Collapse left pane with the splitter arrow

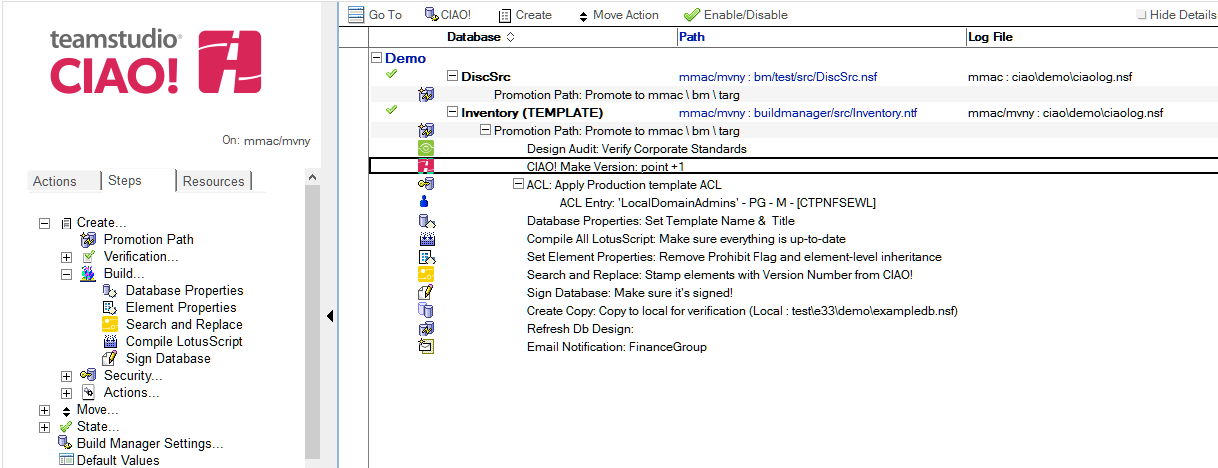(330, 316)
